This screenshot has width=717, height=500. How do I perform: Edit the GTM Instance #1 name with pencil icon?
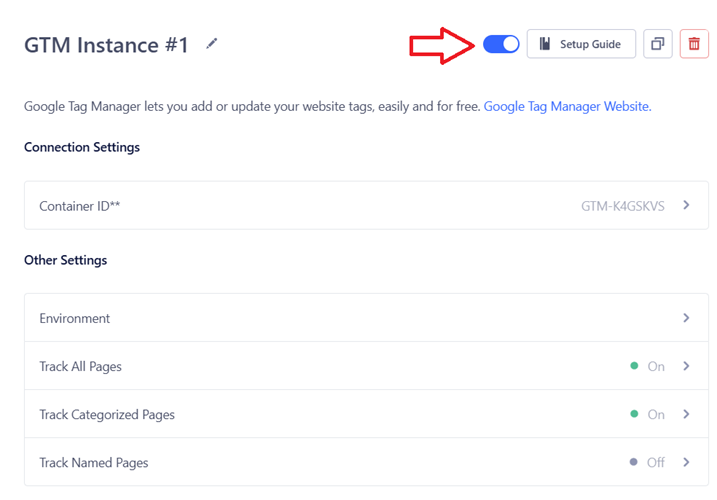click(211, 44)
